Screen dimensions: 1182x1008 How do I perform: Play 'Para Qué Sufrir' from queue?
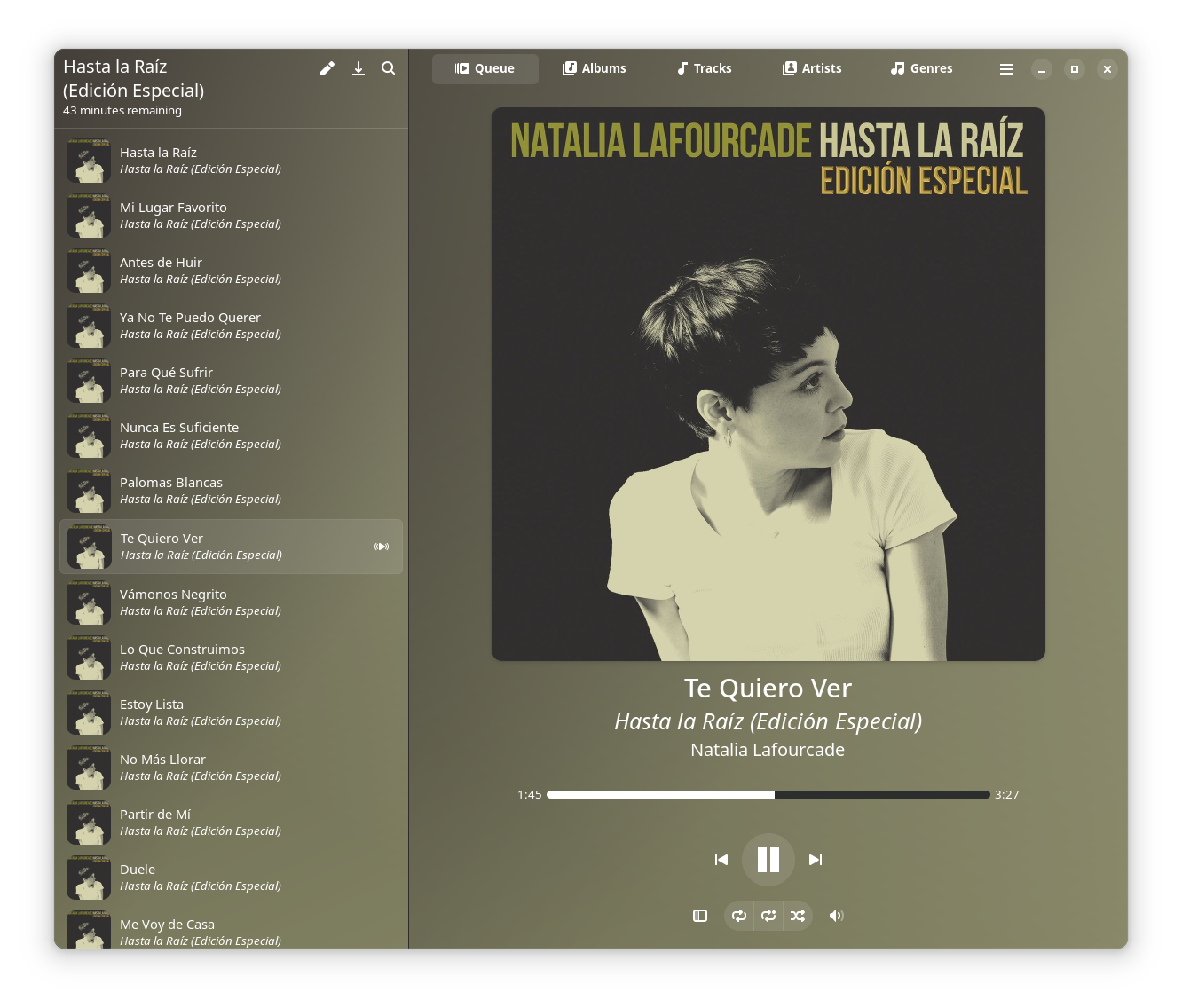(x=231, y=381)
